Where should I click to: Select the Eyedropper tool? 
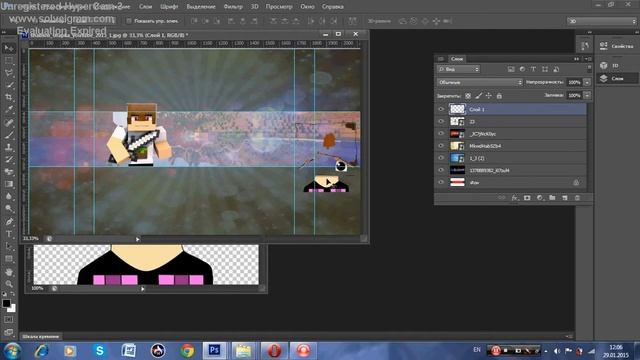pyautogui.click(x=9, y=109)
